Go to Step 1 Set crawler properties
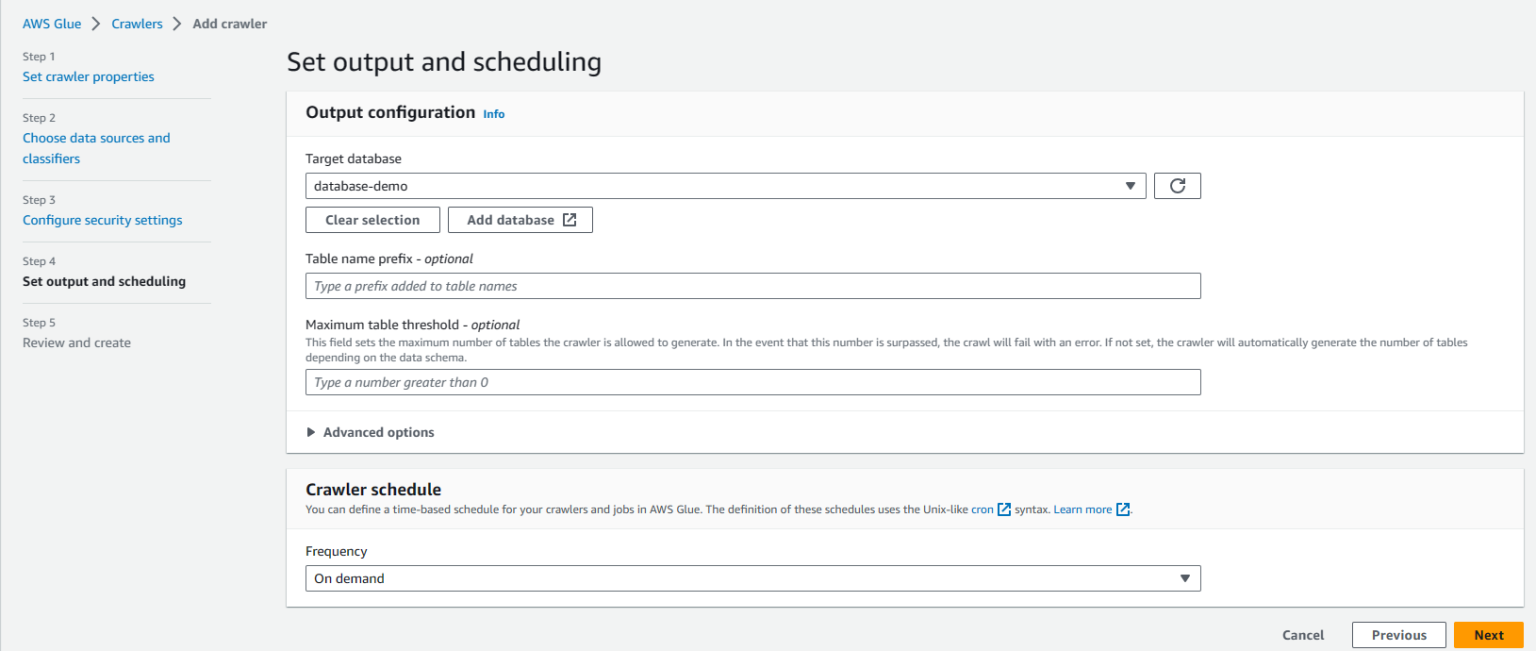Image resolution: width=1536 pixels, height=651 pixels. tap(88, 76)
